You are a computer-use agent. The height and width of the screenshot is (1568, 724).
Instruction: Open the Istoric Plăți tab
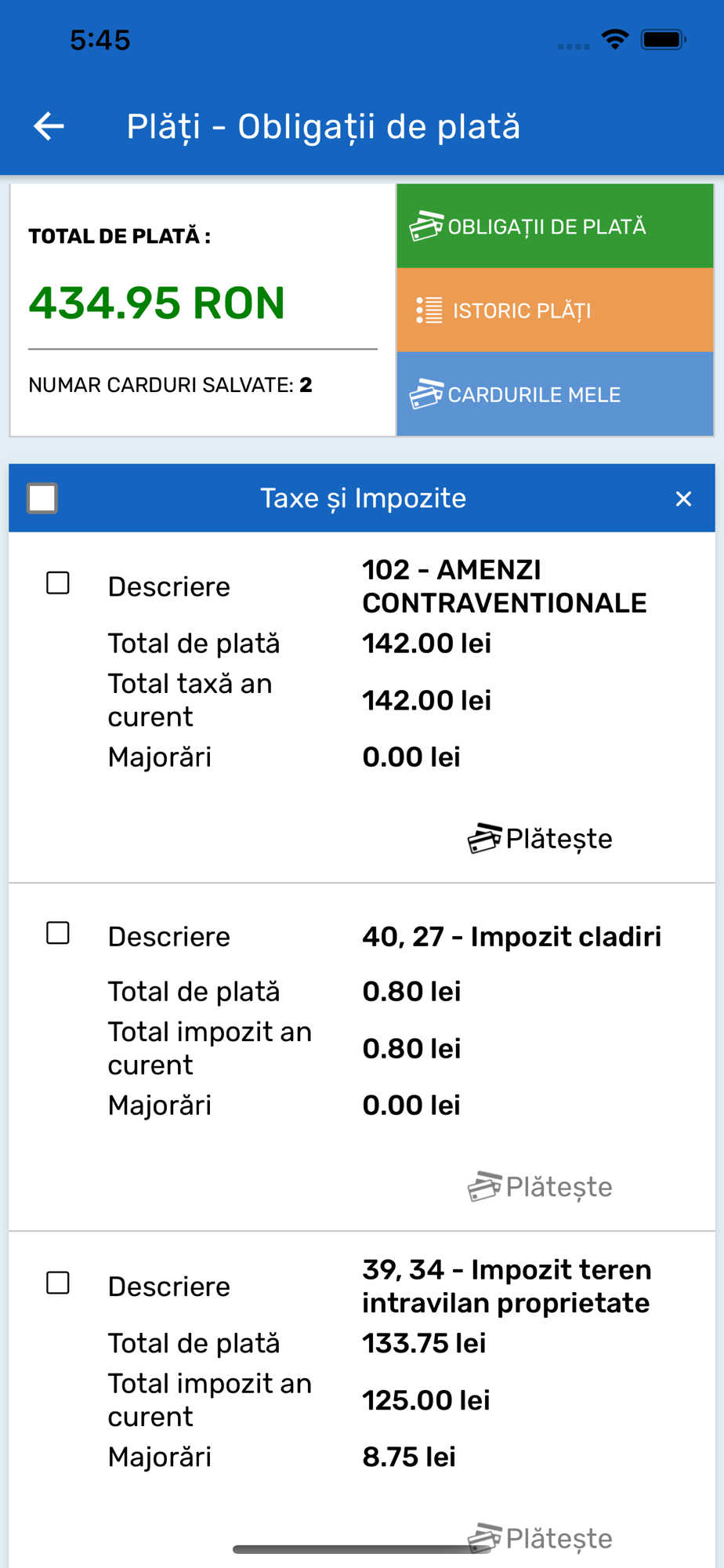[x=555, y=310]
